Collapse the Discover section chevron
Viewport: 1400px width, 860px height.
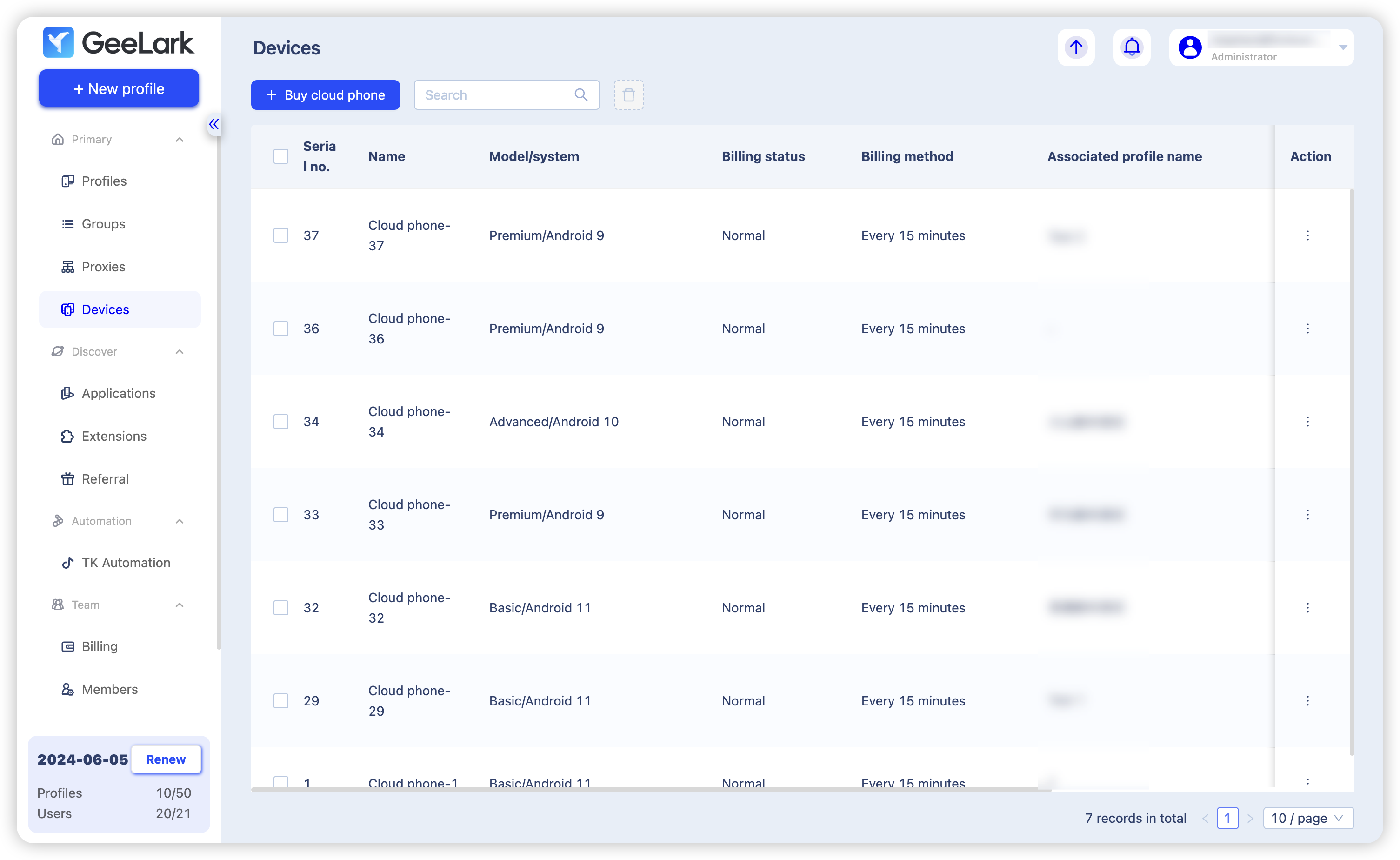[x=180, y=351]
